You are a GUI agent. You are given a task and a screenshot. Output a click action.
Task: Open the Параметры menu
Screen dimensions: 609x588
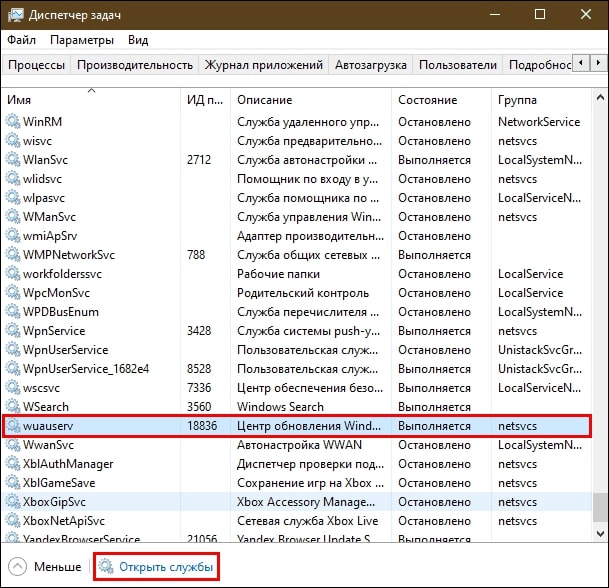point(82,40)
